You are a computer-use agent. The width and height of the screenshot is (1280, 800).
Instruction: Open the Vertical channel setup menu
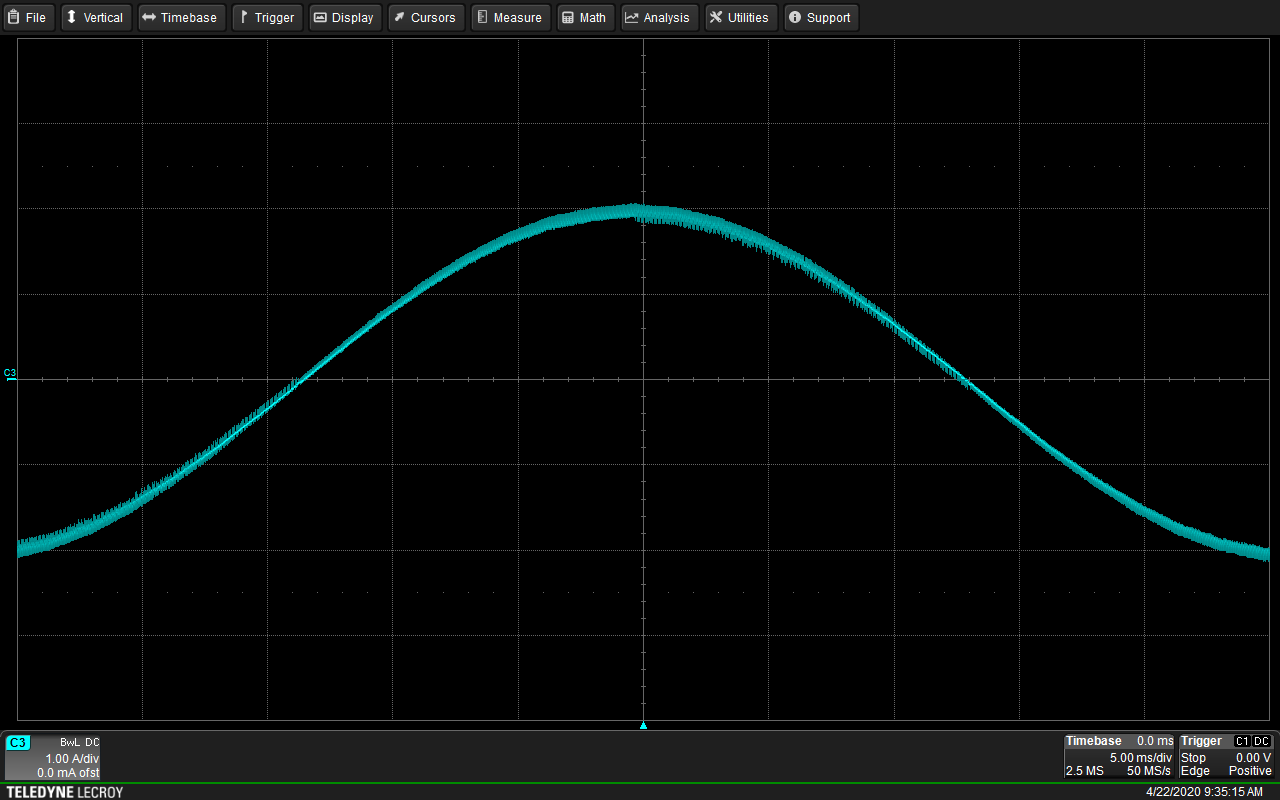[x=95, y=18]
